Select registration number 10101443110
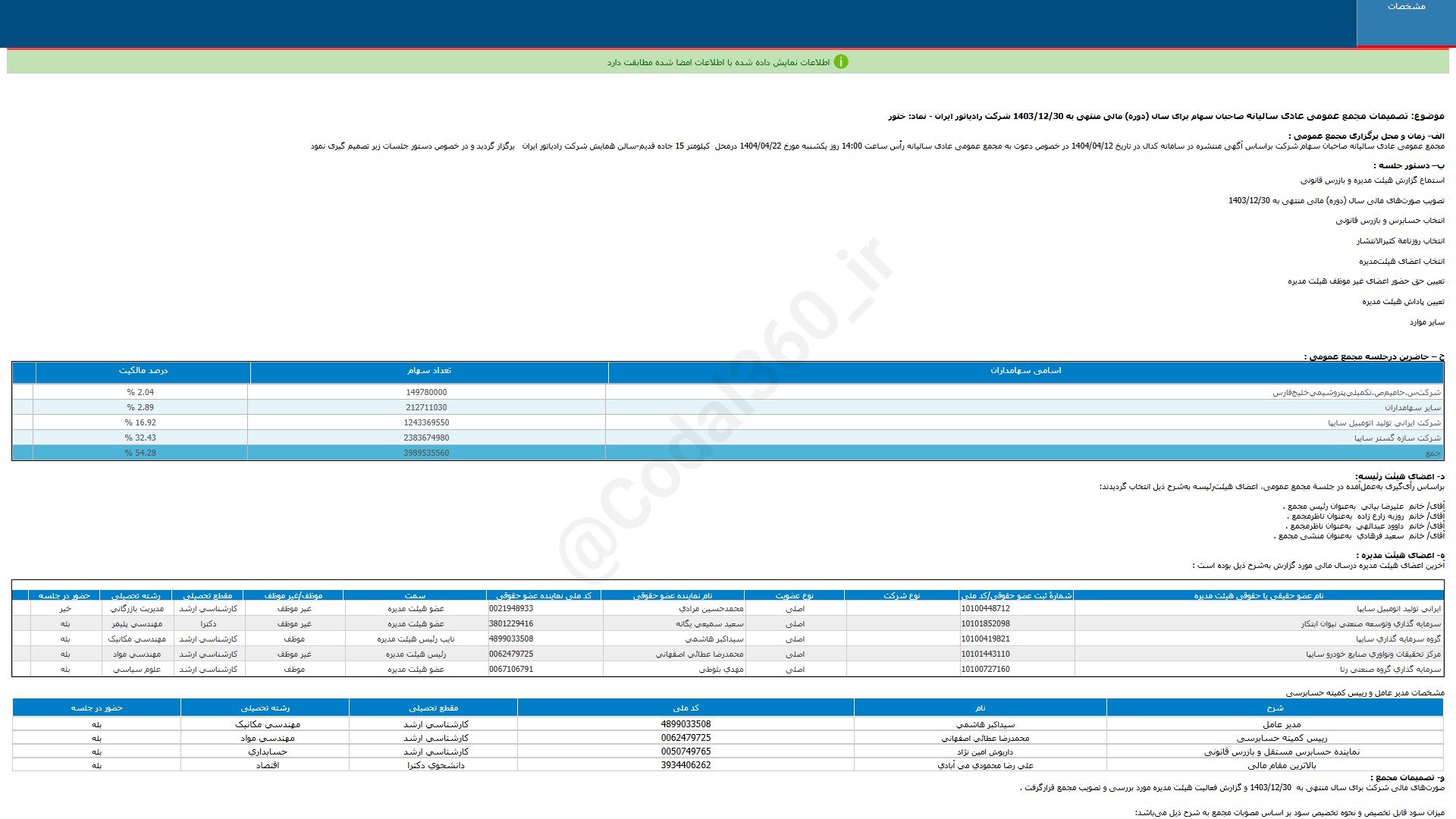1456x819 pixels. click(x=985, y=654)
